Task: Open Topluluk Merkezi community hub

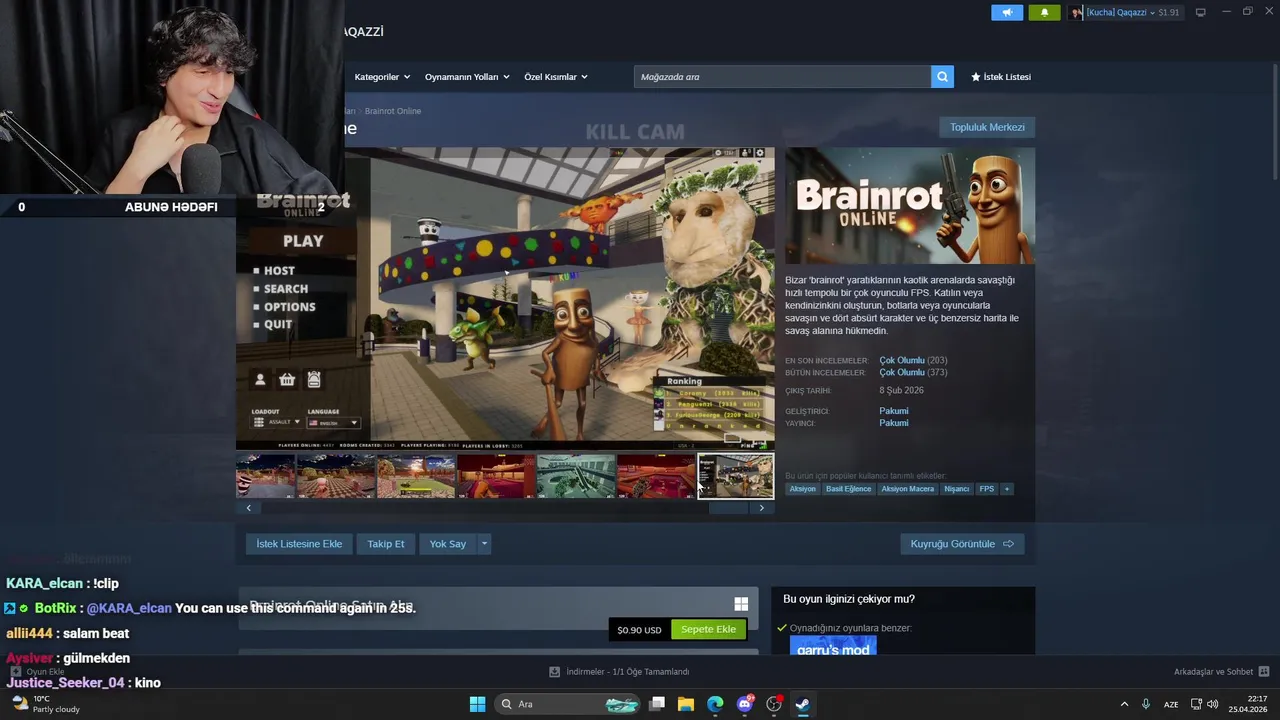Action: [987, 127]
